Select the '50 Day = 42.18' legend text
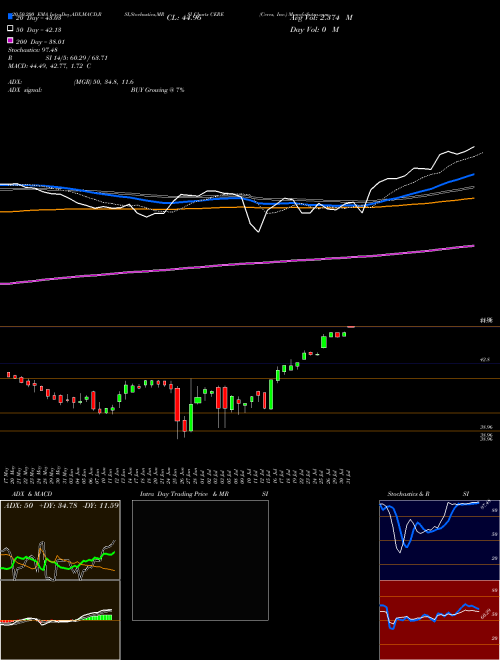 click(x=38, y=29)
